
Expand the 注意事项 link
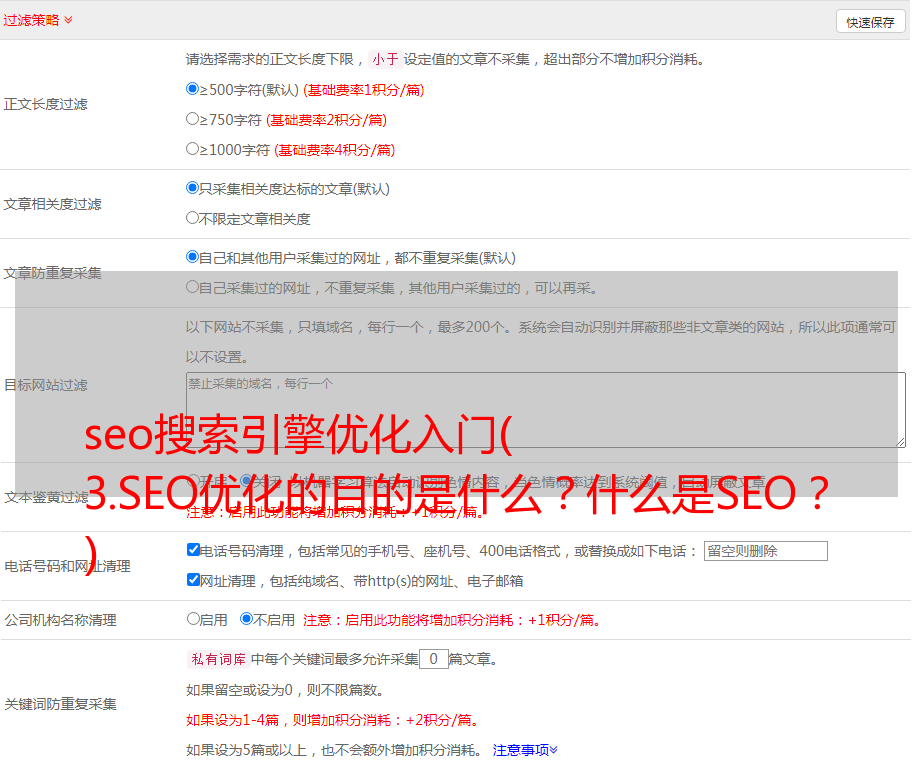[525, 751]
